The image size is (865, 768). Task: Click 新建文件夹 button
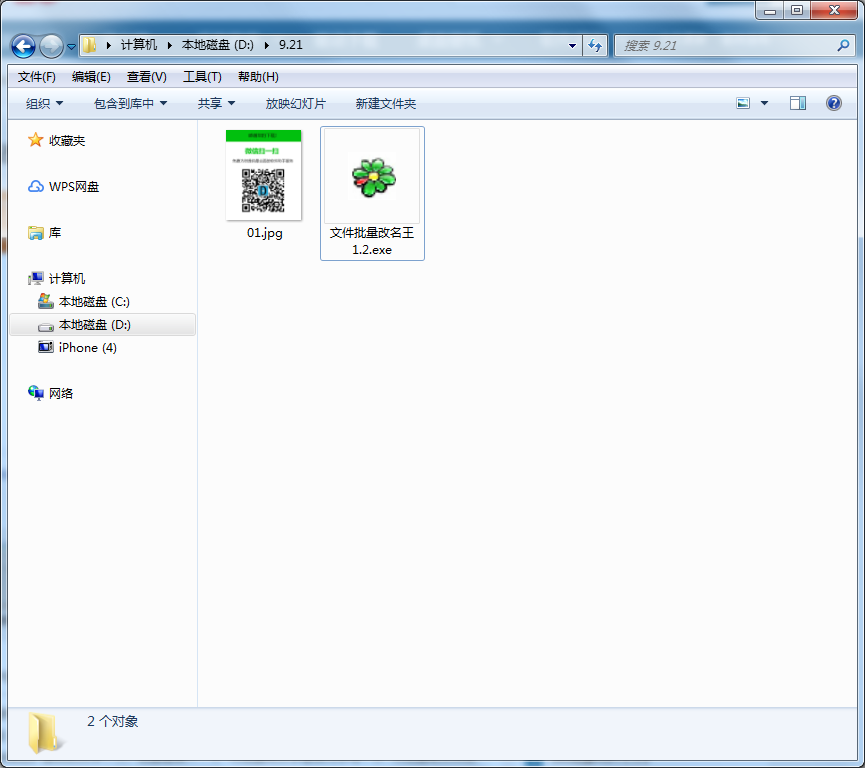click(386, 104)
